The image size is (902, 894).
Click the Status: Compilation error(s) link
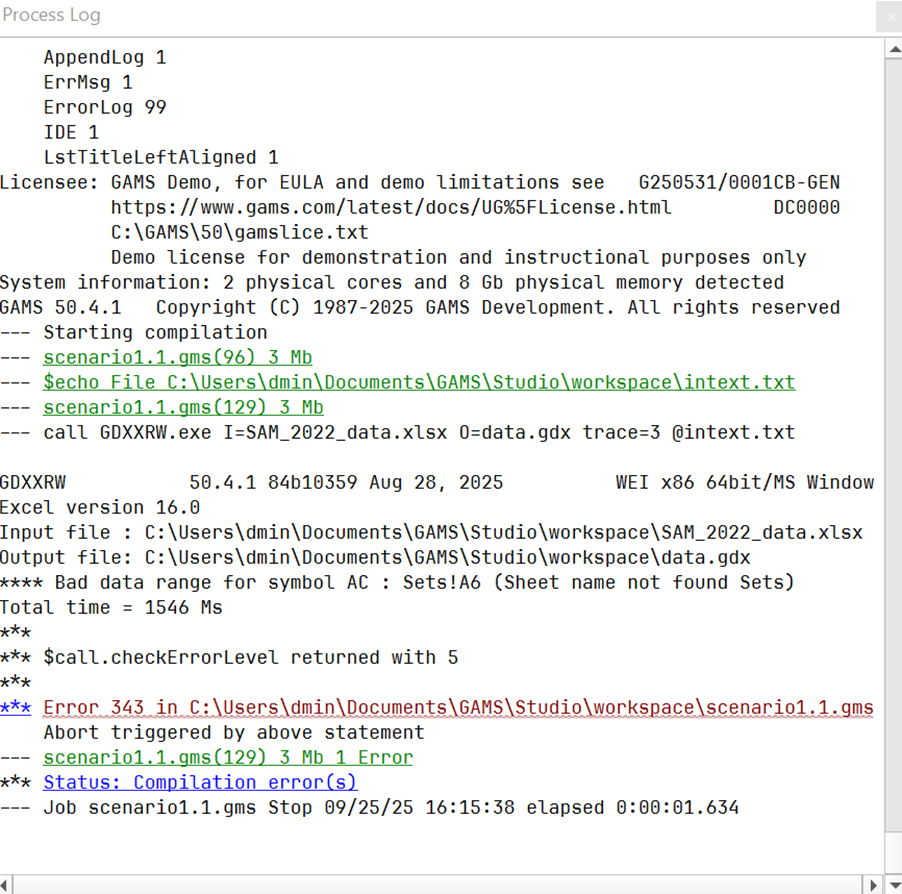click(200, 783)
